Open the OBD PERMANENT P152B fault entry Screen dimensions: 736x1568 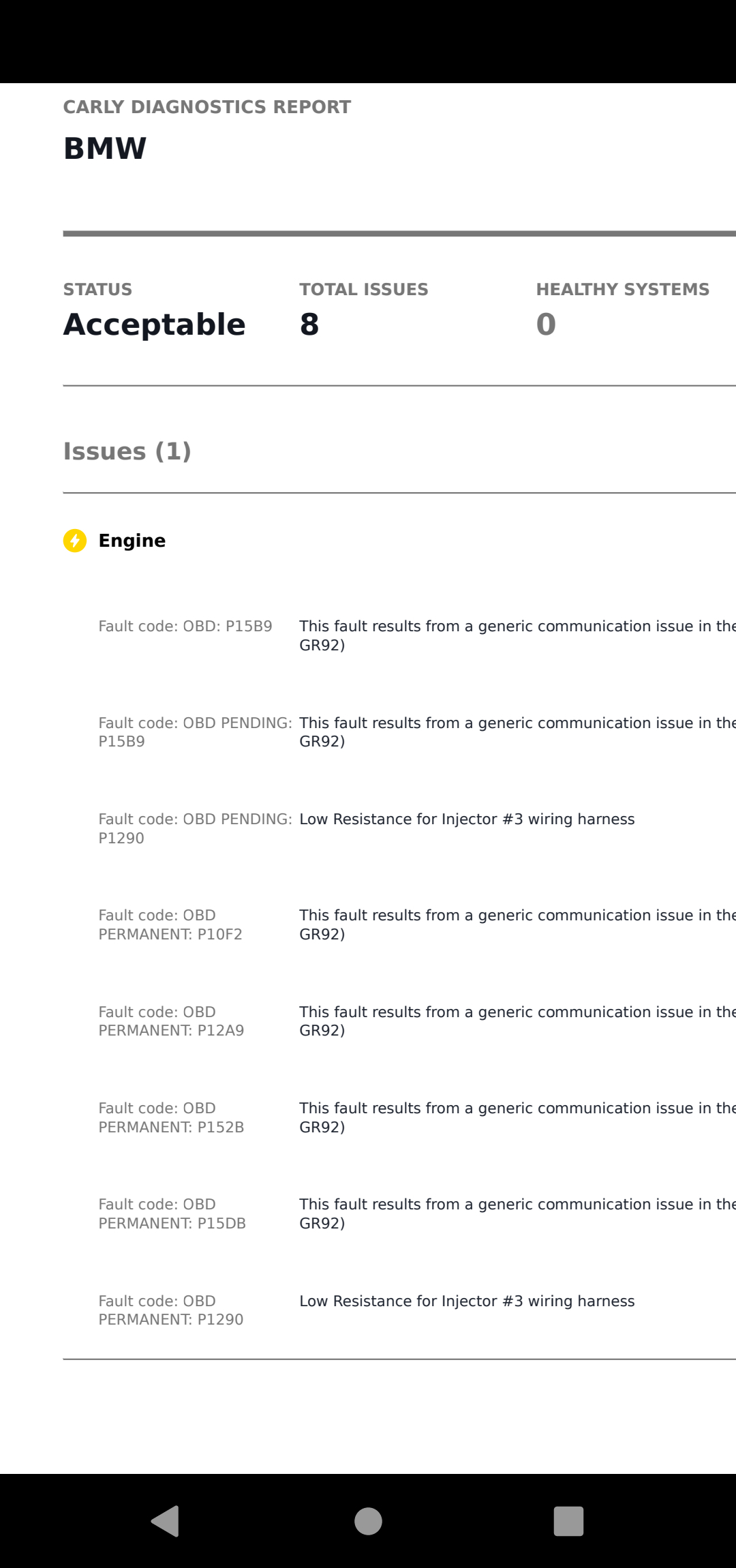point(171,1117)
